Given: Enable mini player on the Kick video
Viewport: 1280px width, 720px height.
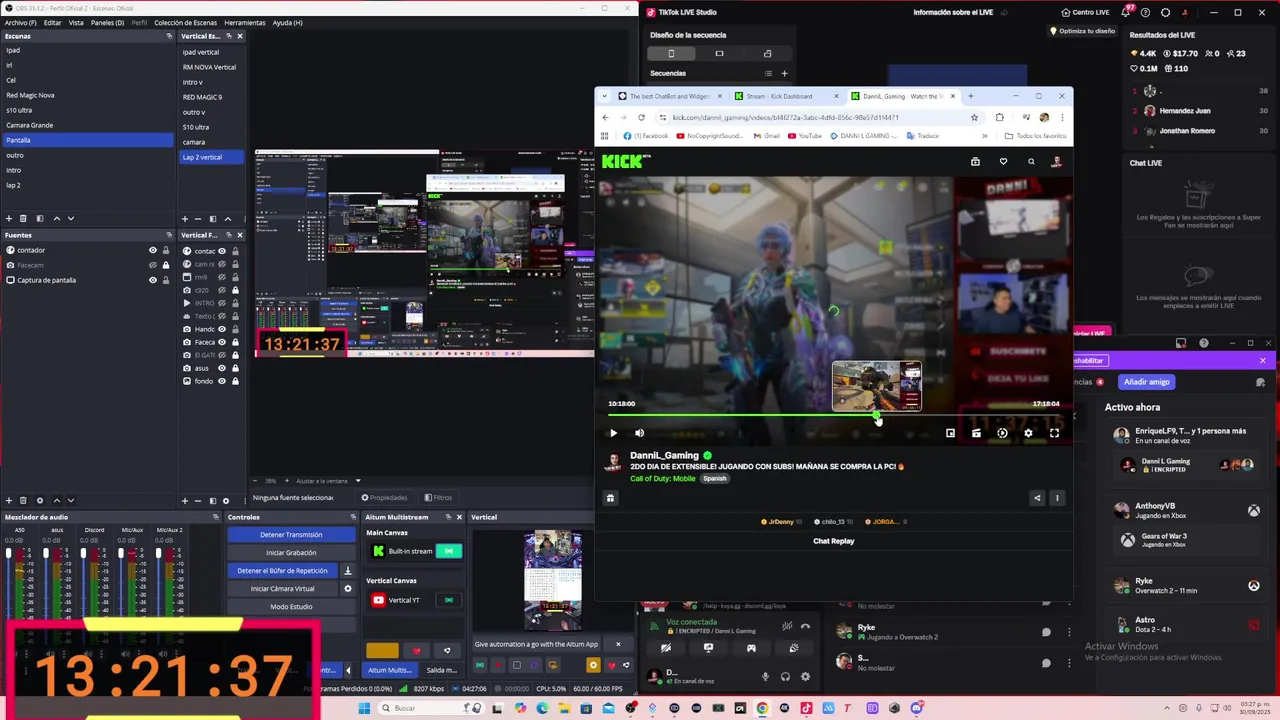Looking at the screenshot, I should coord(950,433).
